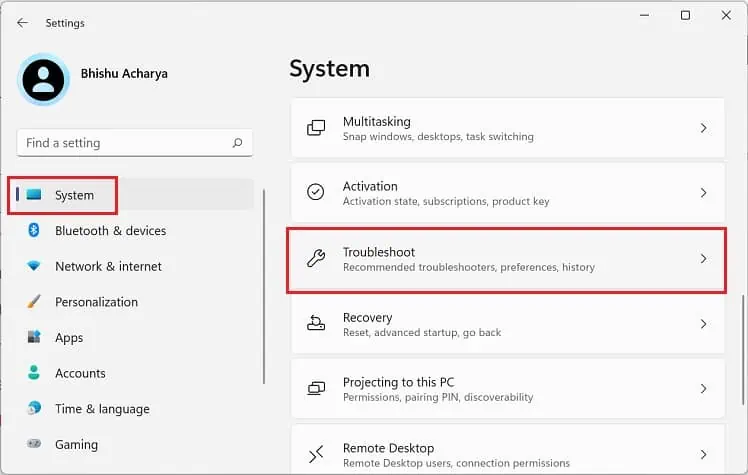Click the Remote Desktop icon
Screen dimensions: 748x475
316,454
